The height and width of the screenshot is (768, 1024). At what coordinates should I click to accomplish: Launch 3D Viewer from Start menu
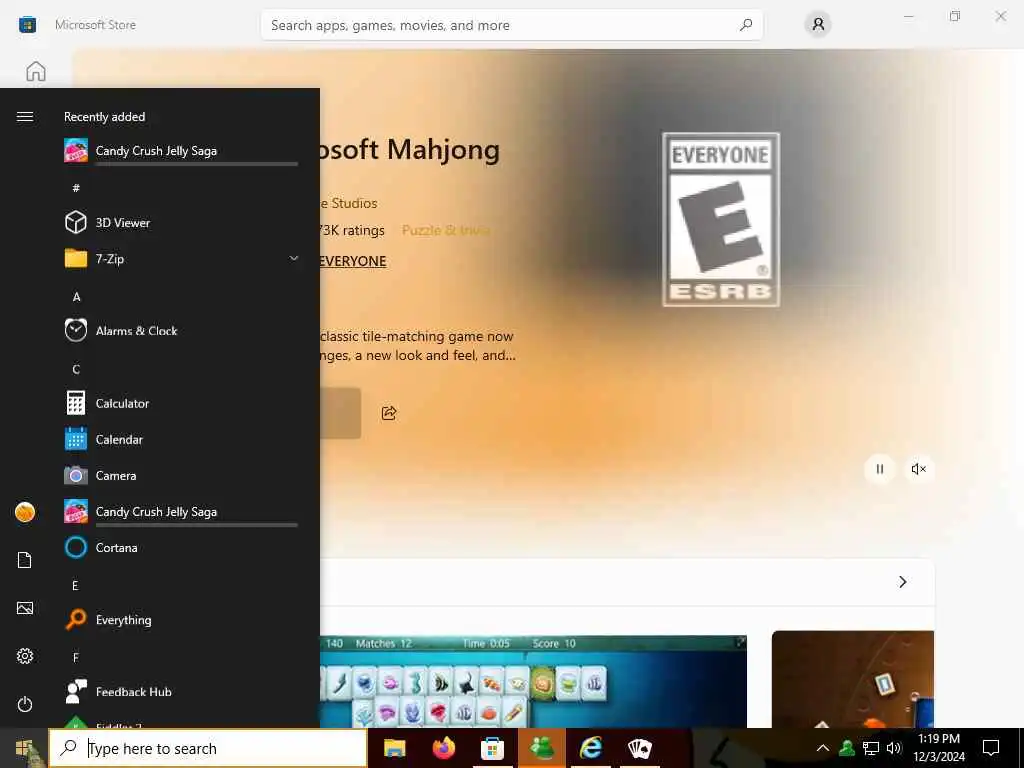point(181,223)
